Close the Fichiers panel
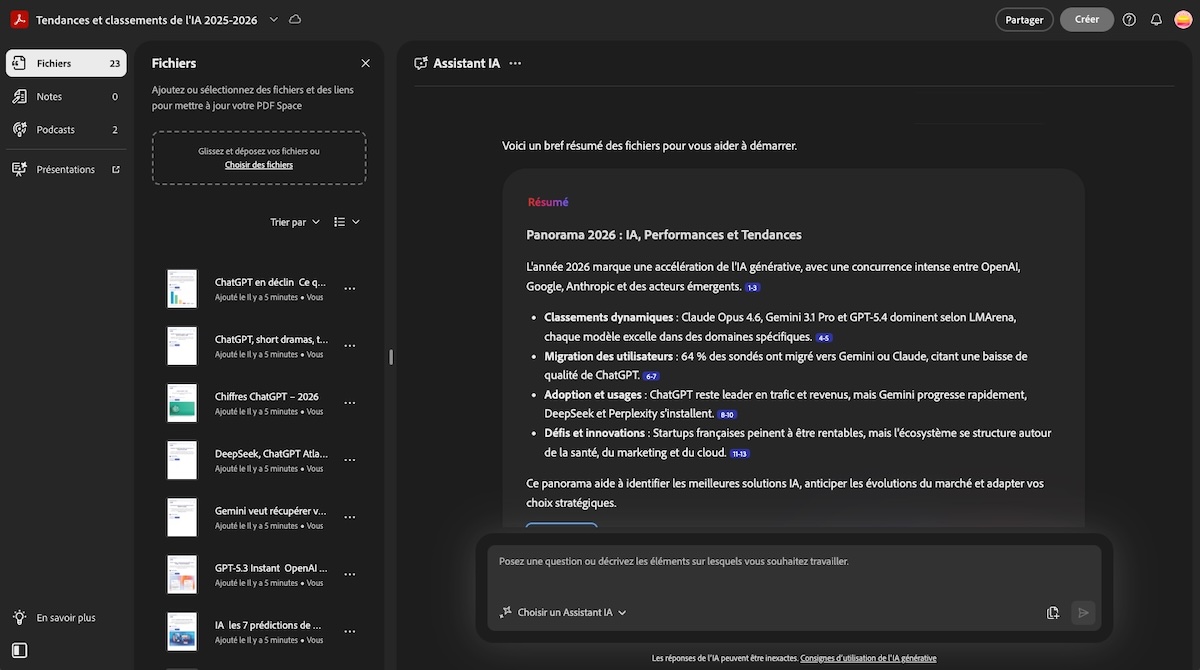 click(365, 63)
